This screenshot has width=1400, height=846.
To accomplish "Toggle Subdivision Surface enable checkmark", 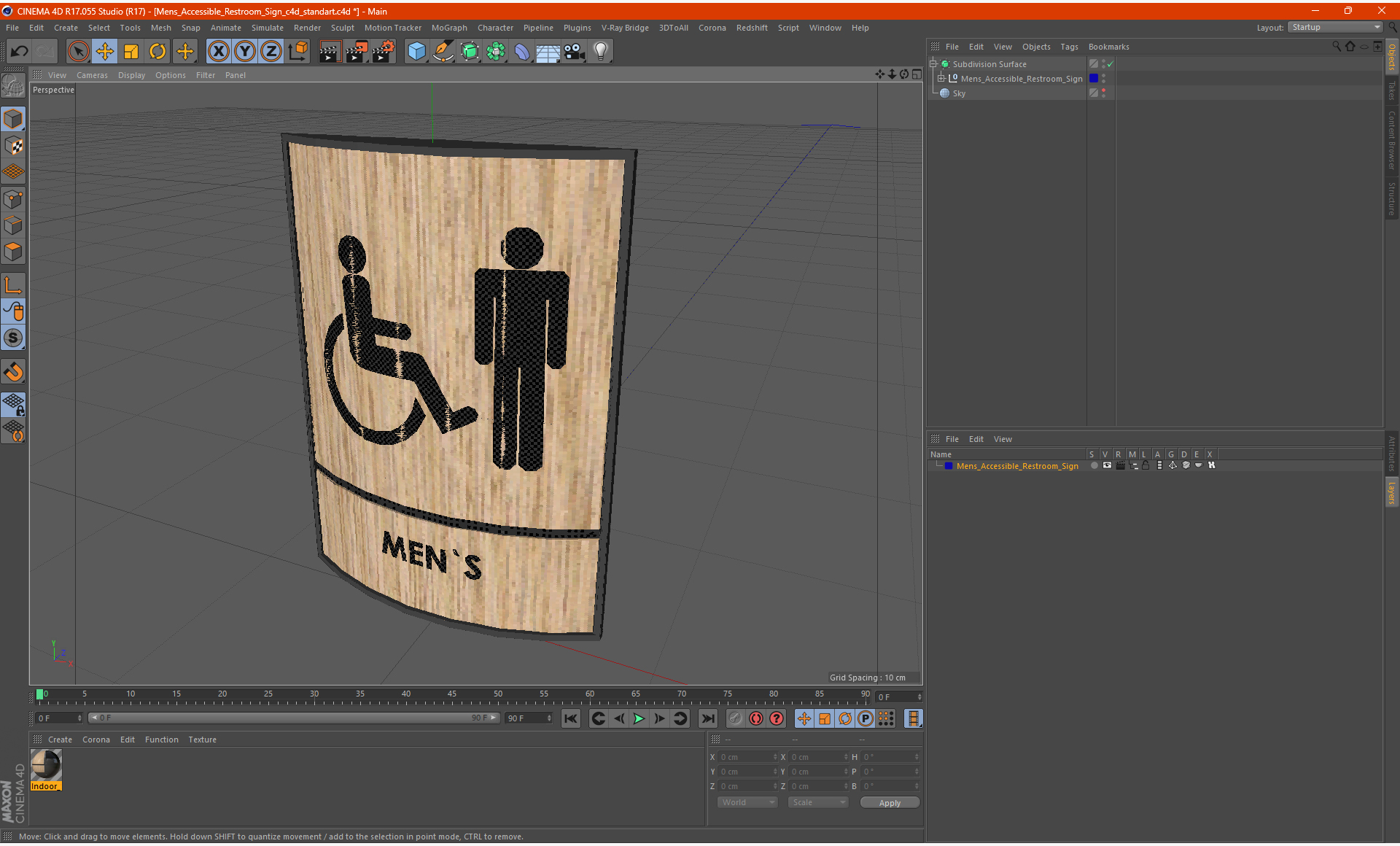I will click(1111, 64).
